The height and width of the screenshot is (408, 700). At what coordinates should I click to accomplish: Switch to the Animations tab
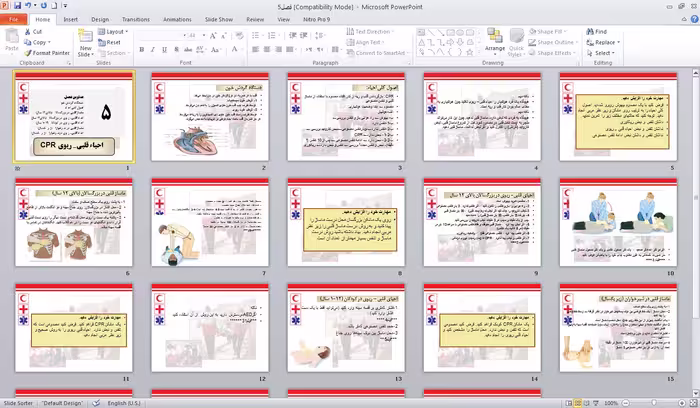coord(177,20)
